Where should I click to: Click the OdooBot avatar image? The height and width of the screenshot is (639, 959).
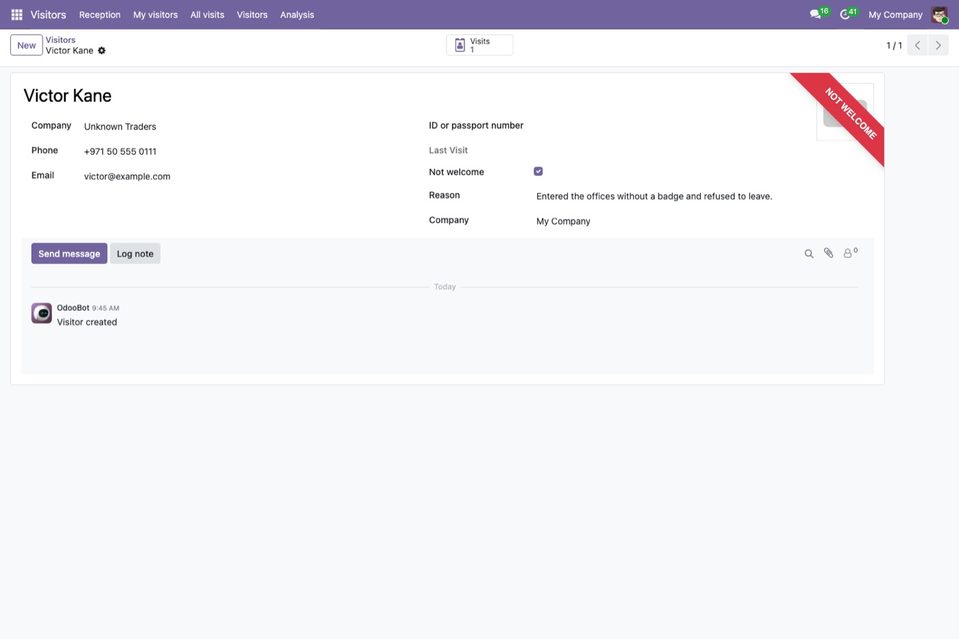[x=42, y=313]
